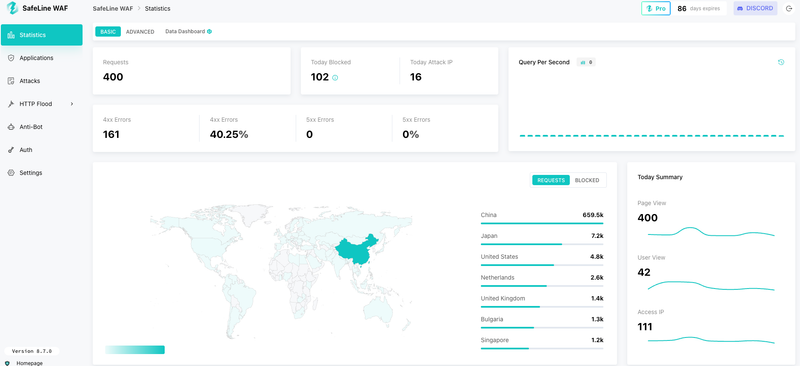Click the Auth key icon
The height and width of the screenshot is (366, 800).
[x=11, y=150]
